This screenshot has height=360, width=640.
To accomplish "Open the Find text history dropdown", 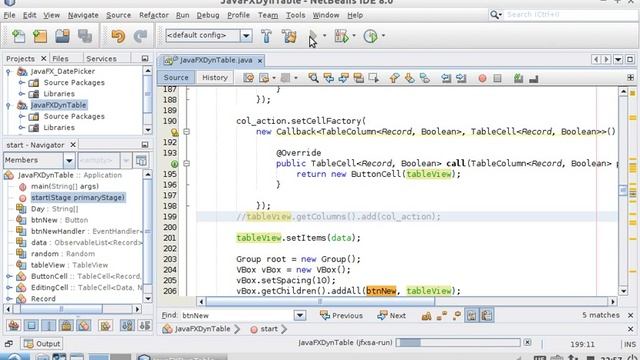I will (x=300, y=316).
